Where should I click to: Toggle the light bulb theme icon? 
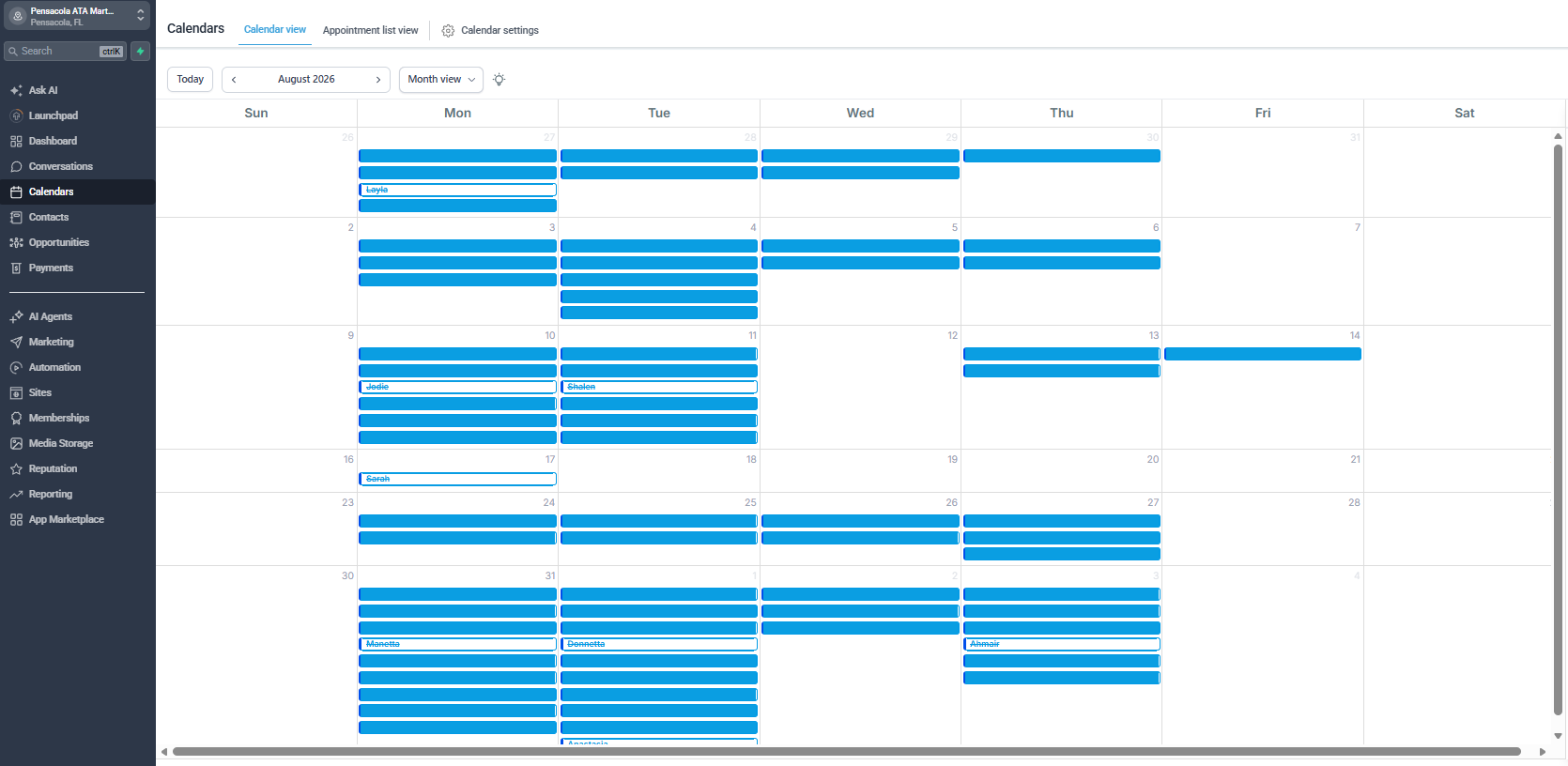500,80
